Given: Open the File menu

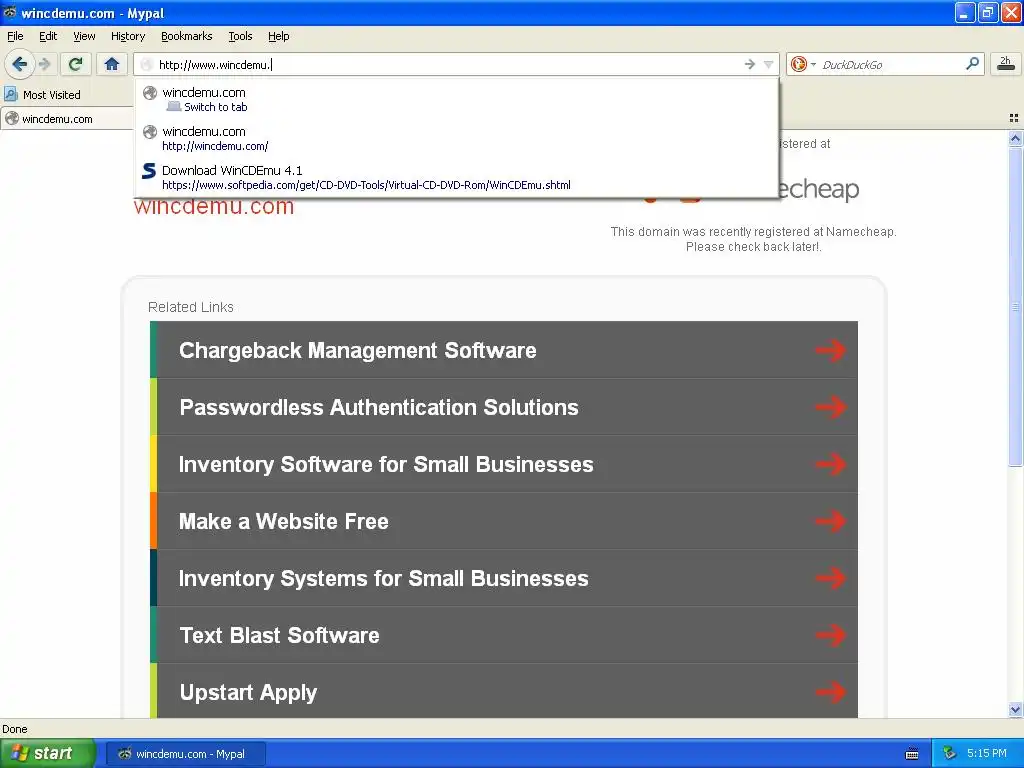Looking at the screenshot, I should pyautogui.click(x=15, y=36).
